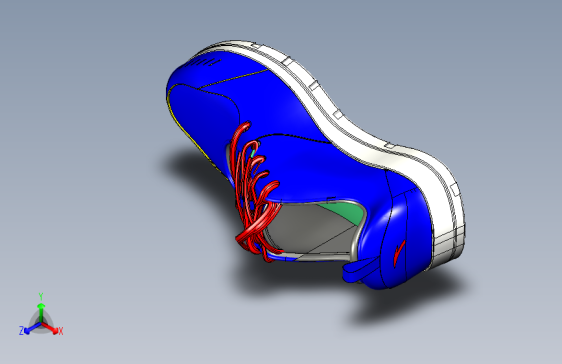Select the gray insole inside the shoe opening

coord(308,229)
